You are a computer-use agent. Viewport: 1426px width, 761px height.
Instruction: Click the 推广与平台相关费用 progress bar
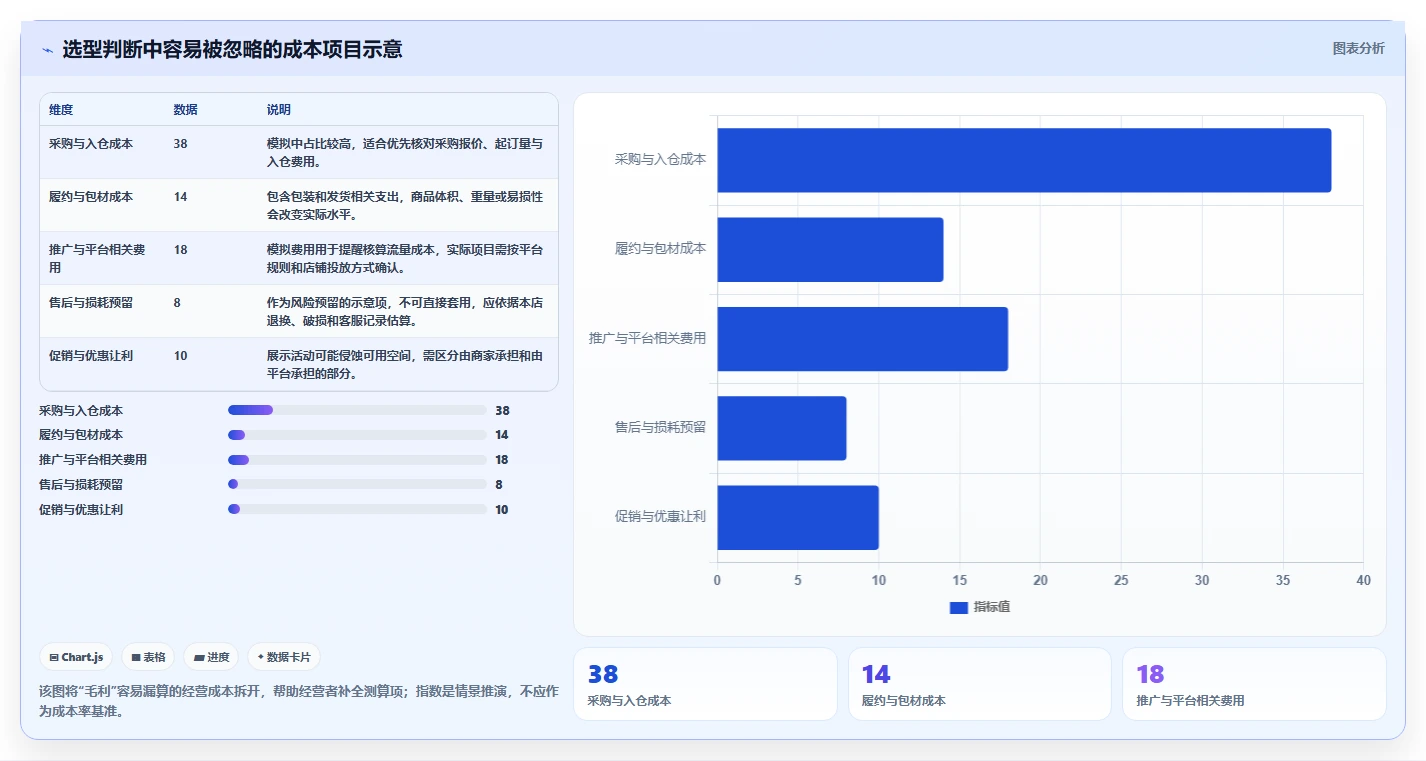pos(357,460)
